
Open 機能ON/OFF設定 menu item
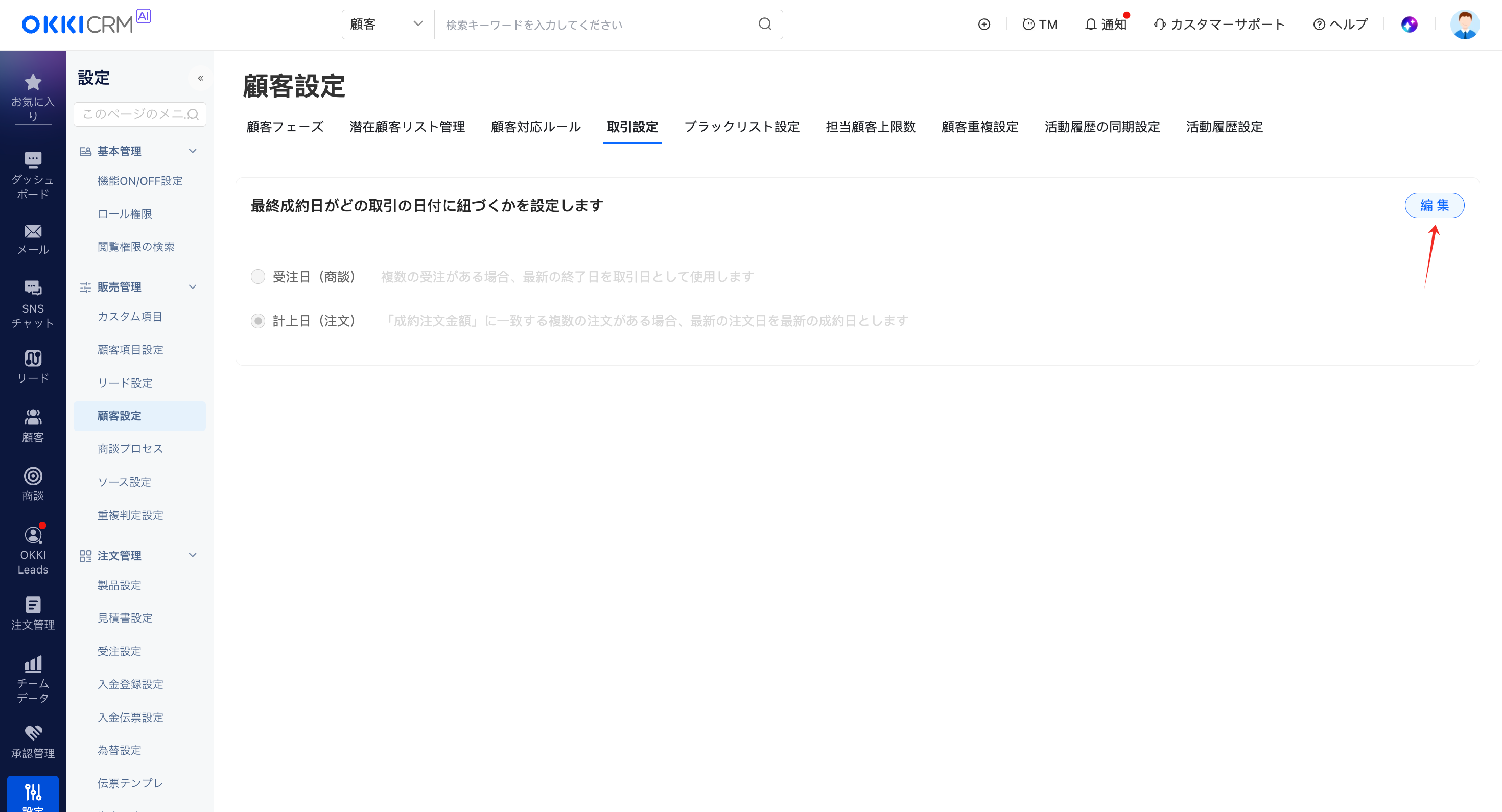tap(140, 181)
